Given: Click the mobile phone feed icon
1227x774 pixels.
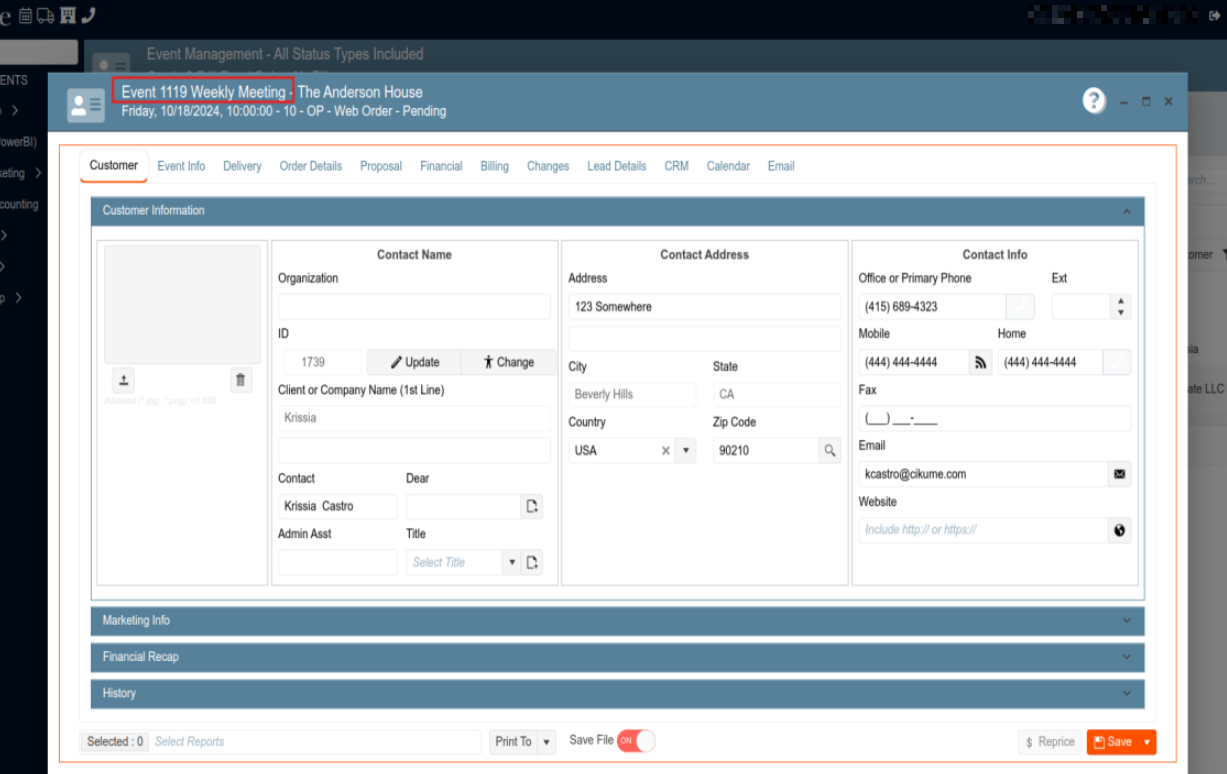Looking at the screenshot, I should (980, 363).
